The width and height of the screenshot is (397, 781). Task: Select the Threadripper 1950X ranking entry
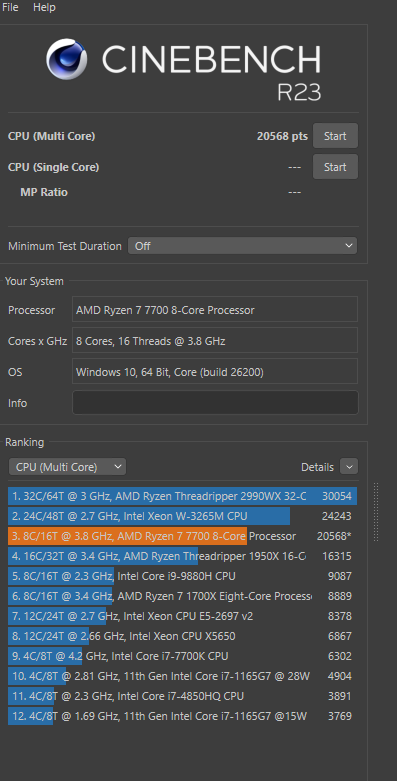coord(183,556)
